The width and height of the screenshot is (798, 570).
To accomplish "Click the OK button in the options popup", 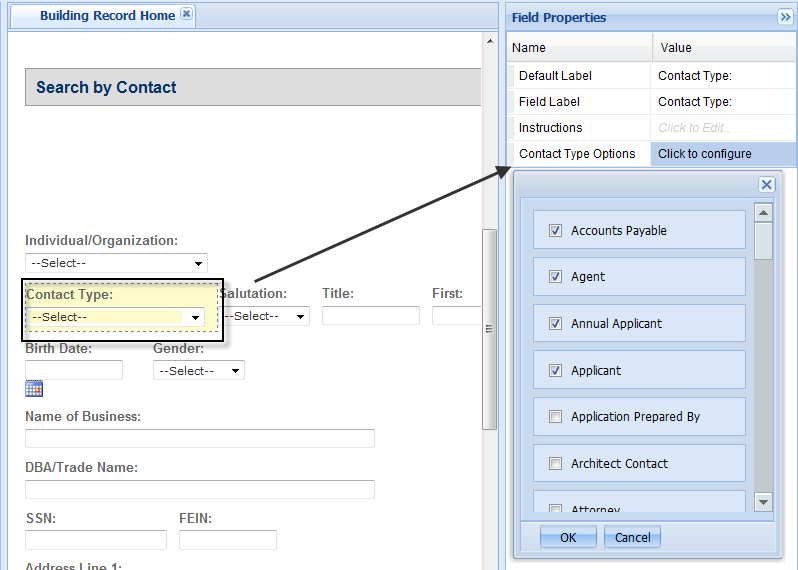I will (x=568, y=537).
